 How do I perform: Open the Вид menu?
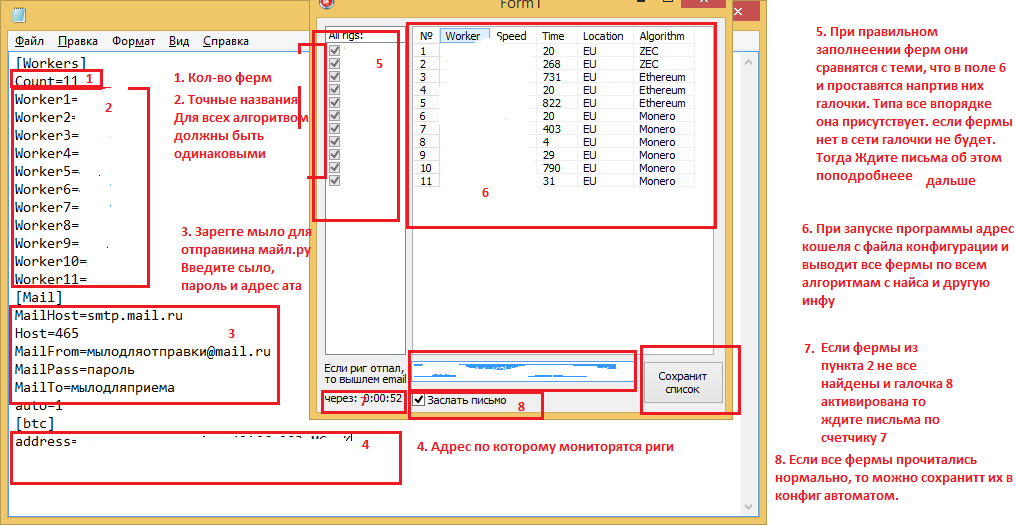(x=179, y=41)
